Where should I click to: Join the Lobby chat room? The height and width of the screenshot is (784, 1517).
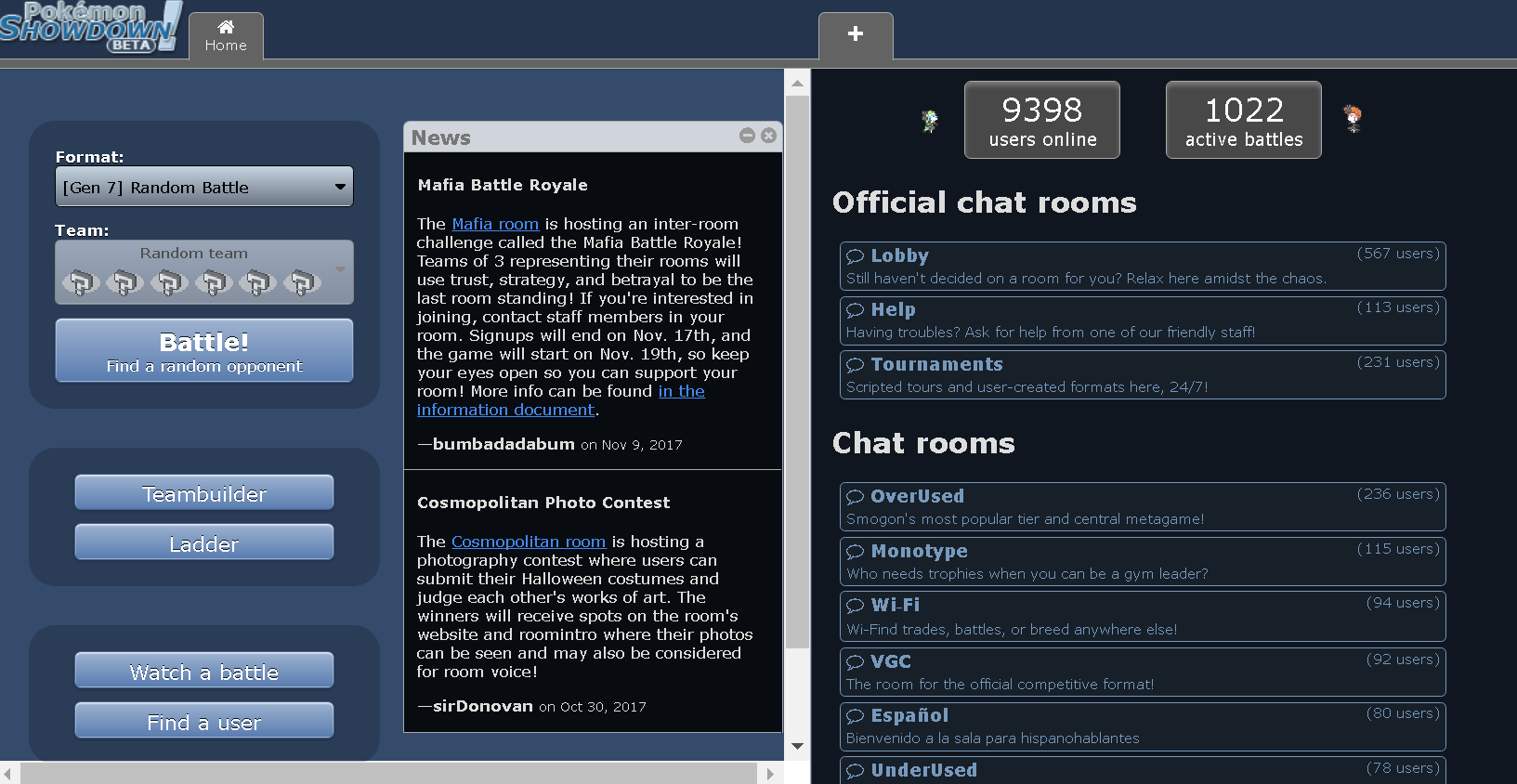[x=1142, y=266]
